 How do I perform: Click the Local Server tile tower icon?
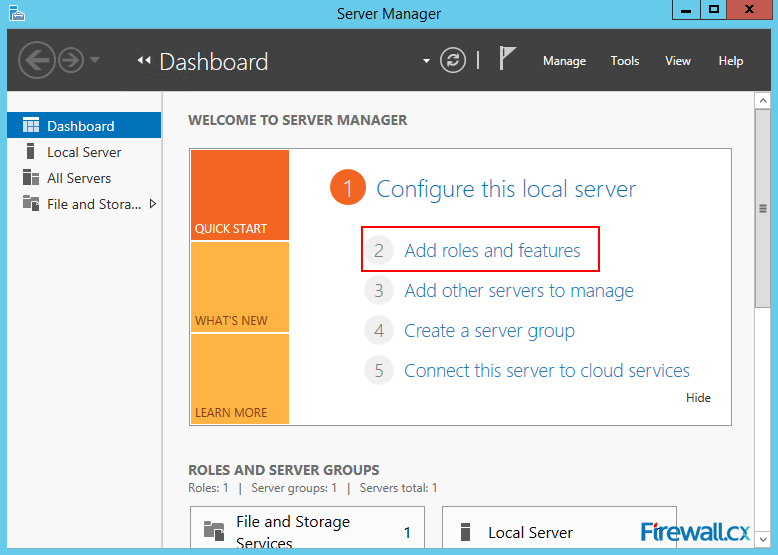coord(465,532)
